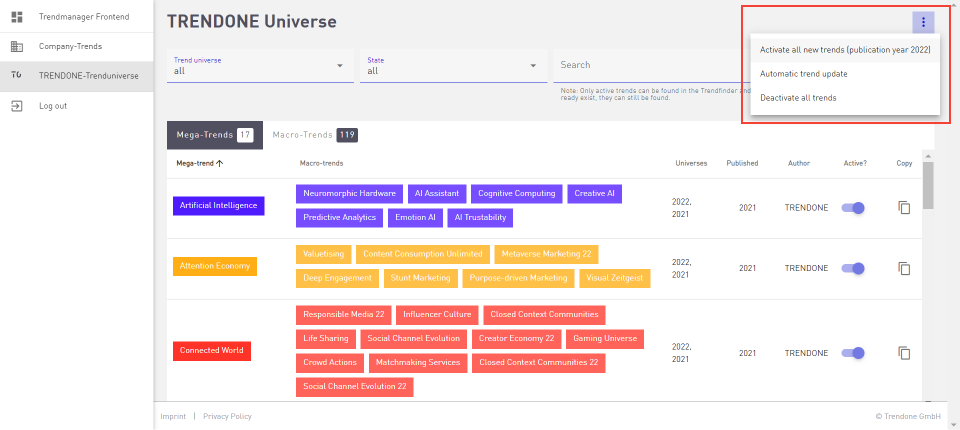This screenshot has height=430, width=960.
Task: Click the Macro-trends column header
Action: click(x=321, y=164)
